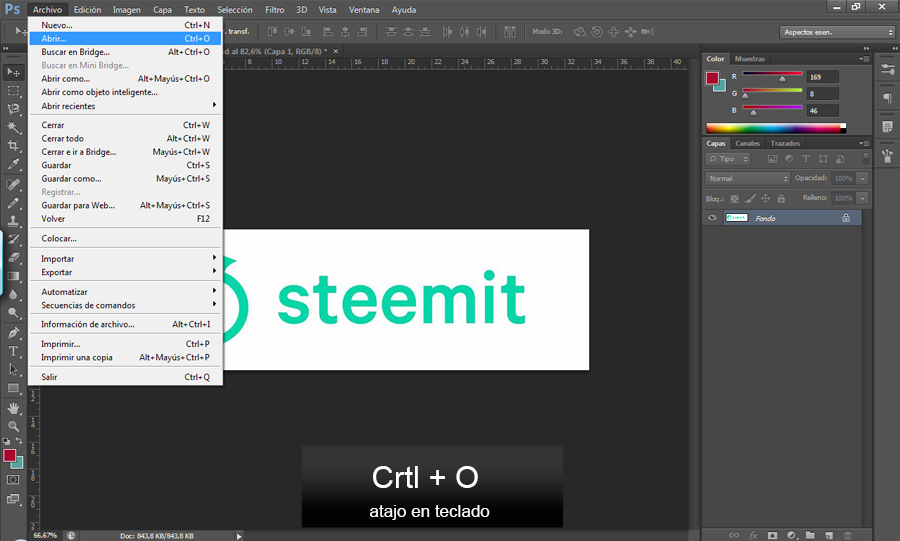
Task: Click the status bar info arrow
Action: pos(239,536)
